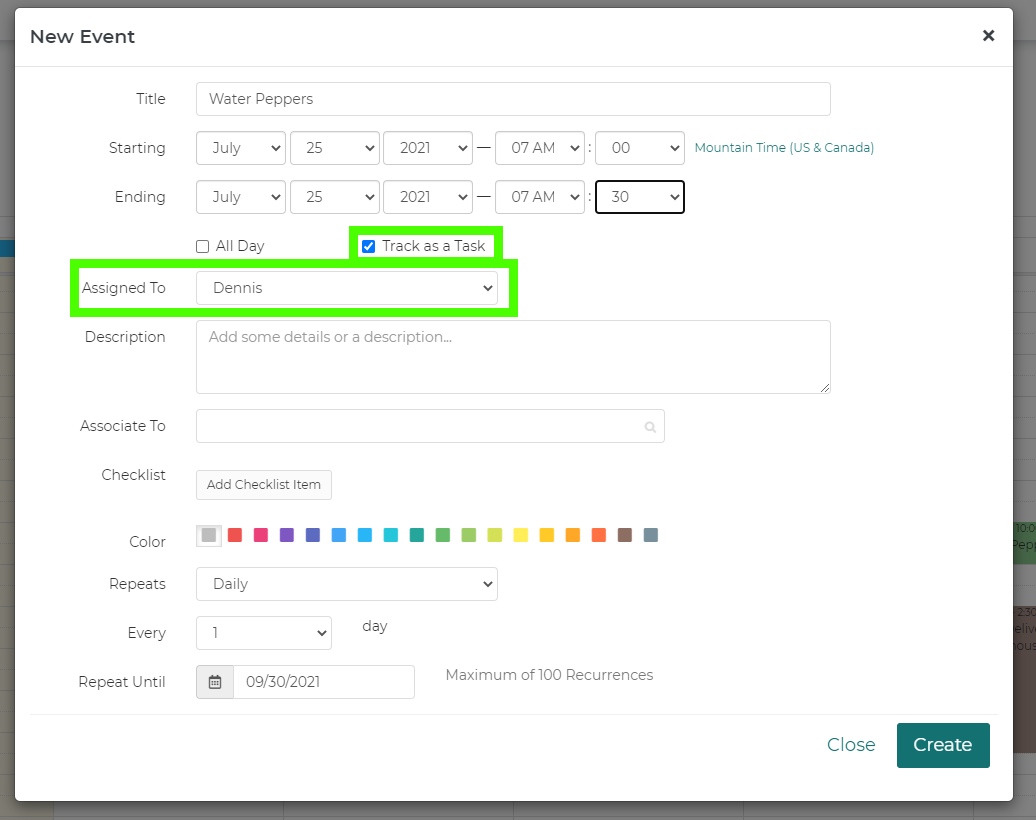
Task: Select the yellow color swatch
Action: pos(521,535)
